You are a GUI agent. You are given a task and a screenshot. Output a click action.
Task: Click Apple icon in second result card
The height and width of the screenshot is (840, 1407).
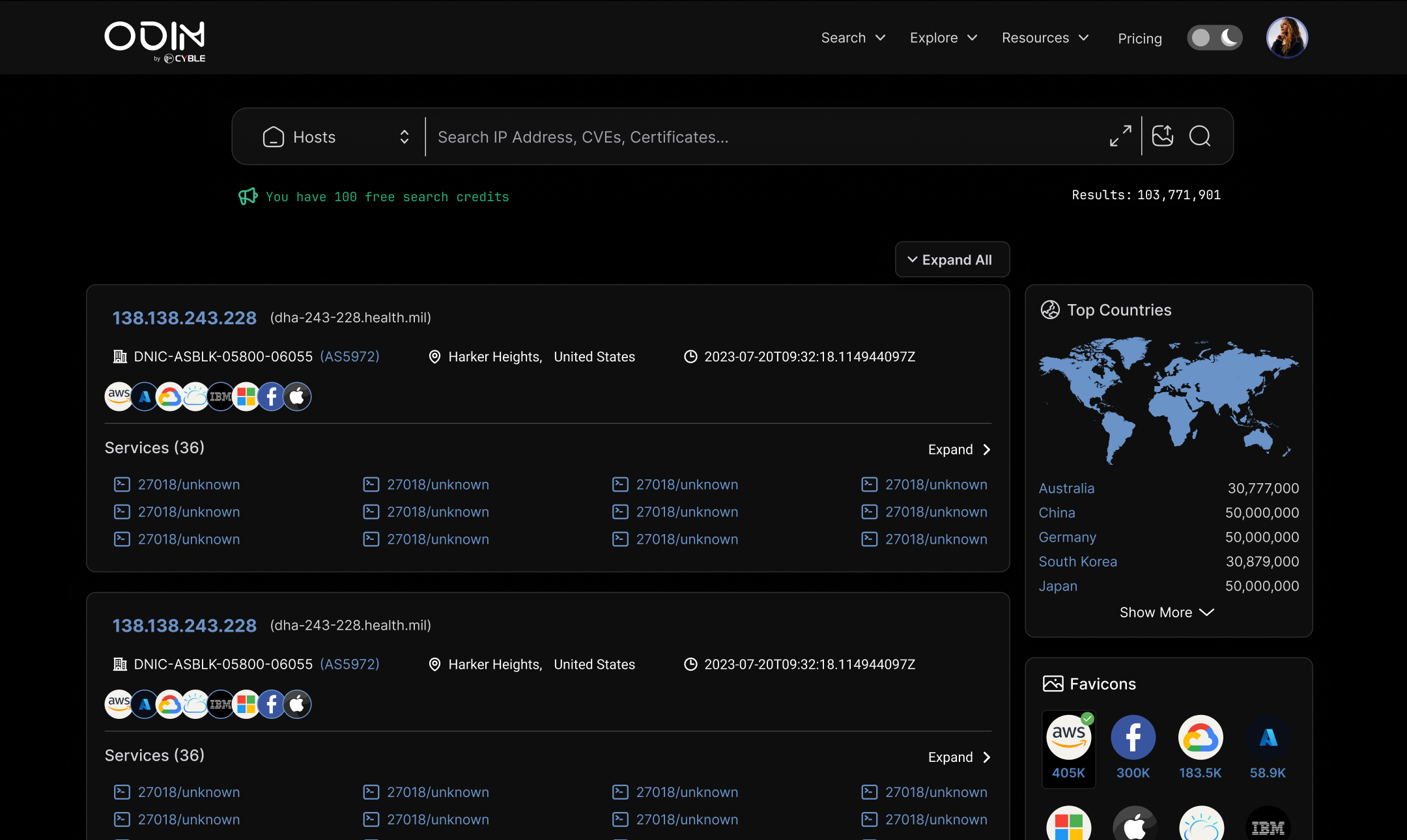(297, 704)
